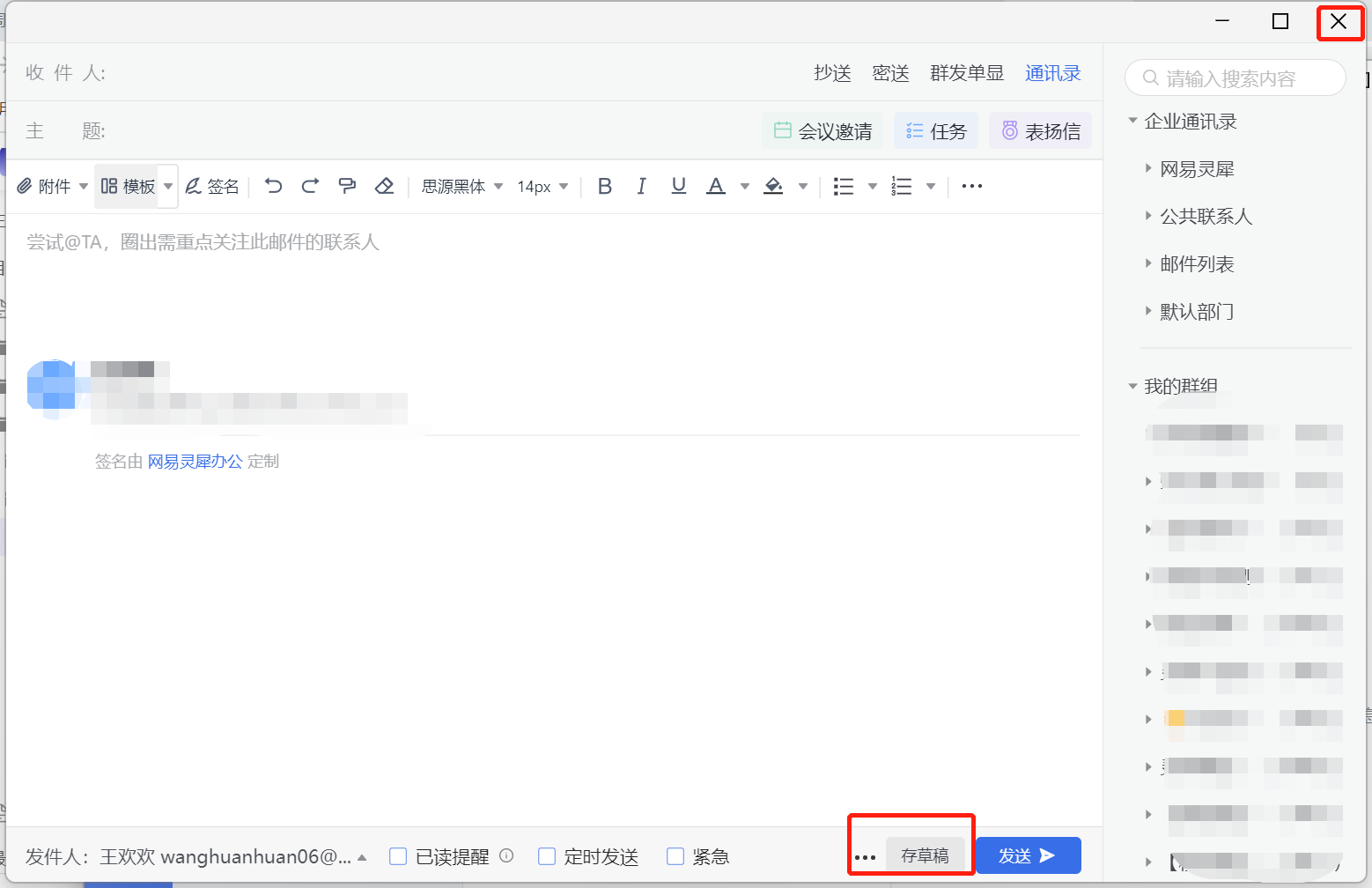This screenshot has width=1372, height=888.
Task: Open the font color picker
Action: coord(716,186)
